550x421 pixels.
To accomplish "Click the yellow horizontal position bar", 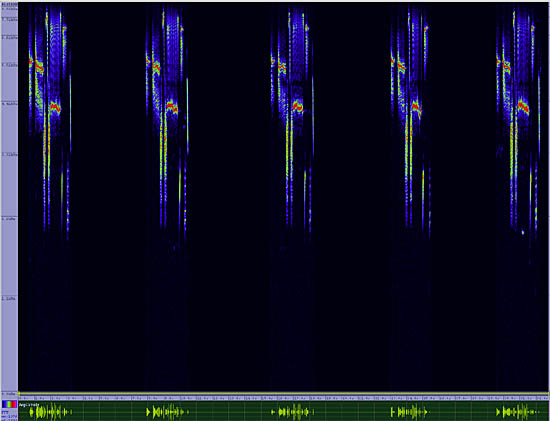I will [x=284, y=394].
